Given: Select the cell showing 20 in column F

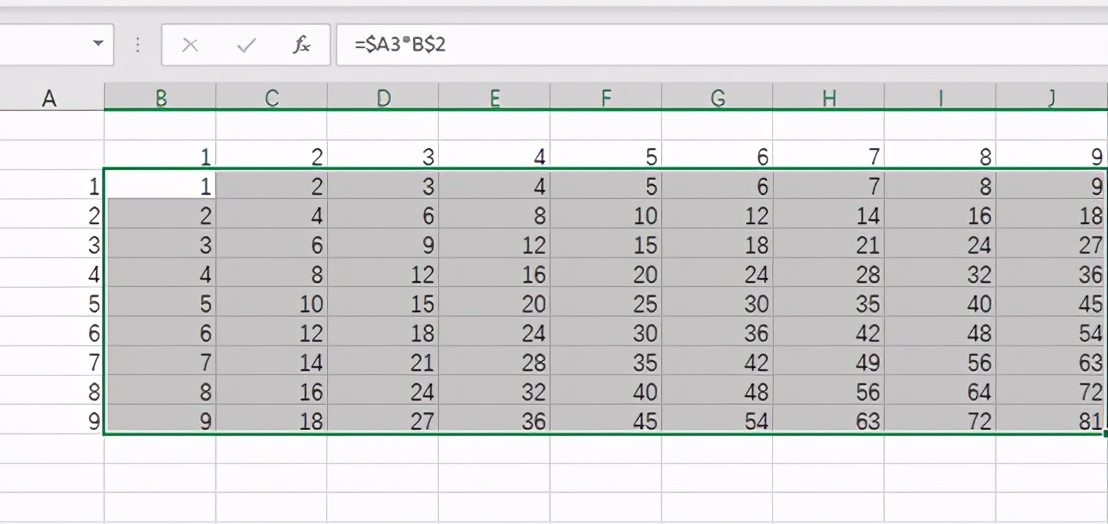Looking at the screenshot, I should (605, 273).
